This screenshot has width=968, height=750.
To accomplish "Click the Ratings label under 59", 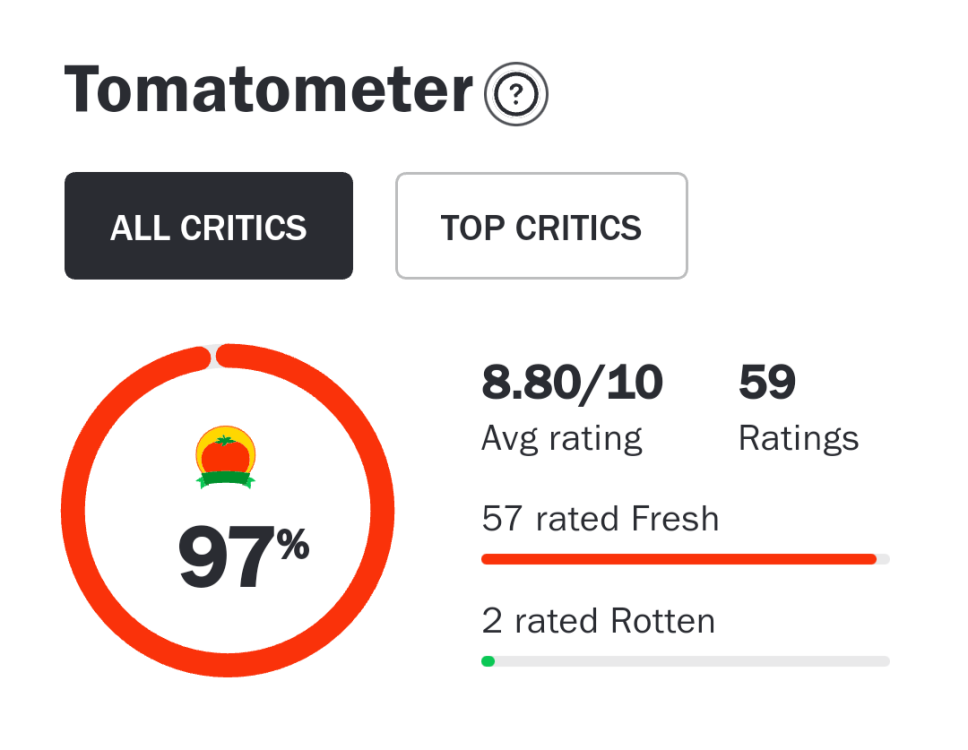I will pyautogui.click(x=798, y=438).
